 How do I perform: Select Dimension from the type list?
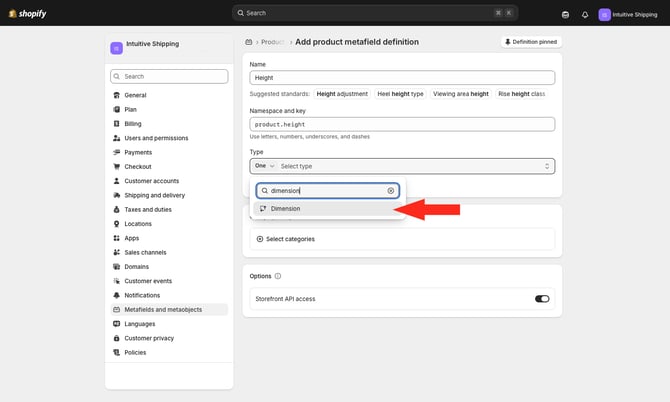(285, 209)
